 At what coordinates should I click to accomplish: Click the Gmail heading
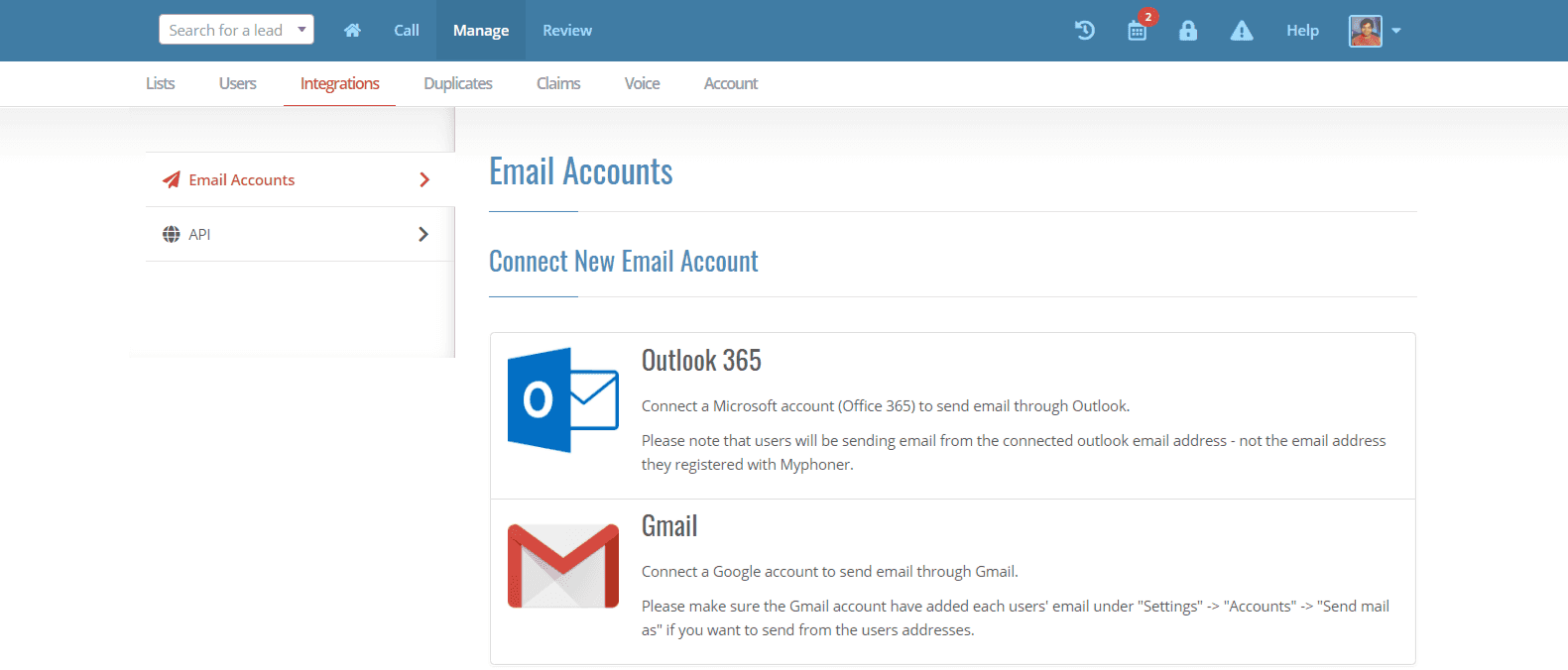(x=669, y=525)
